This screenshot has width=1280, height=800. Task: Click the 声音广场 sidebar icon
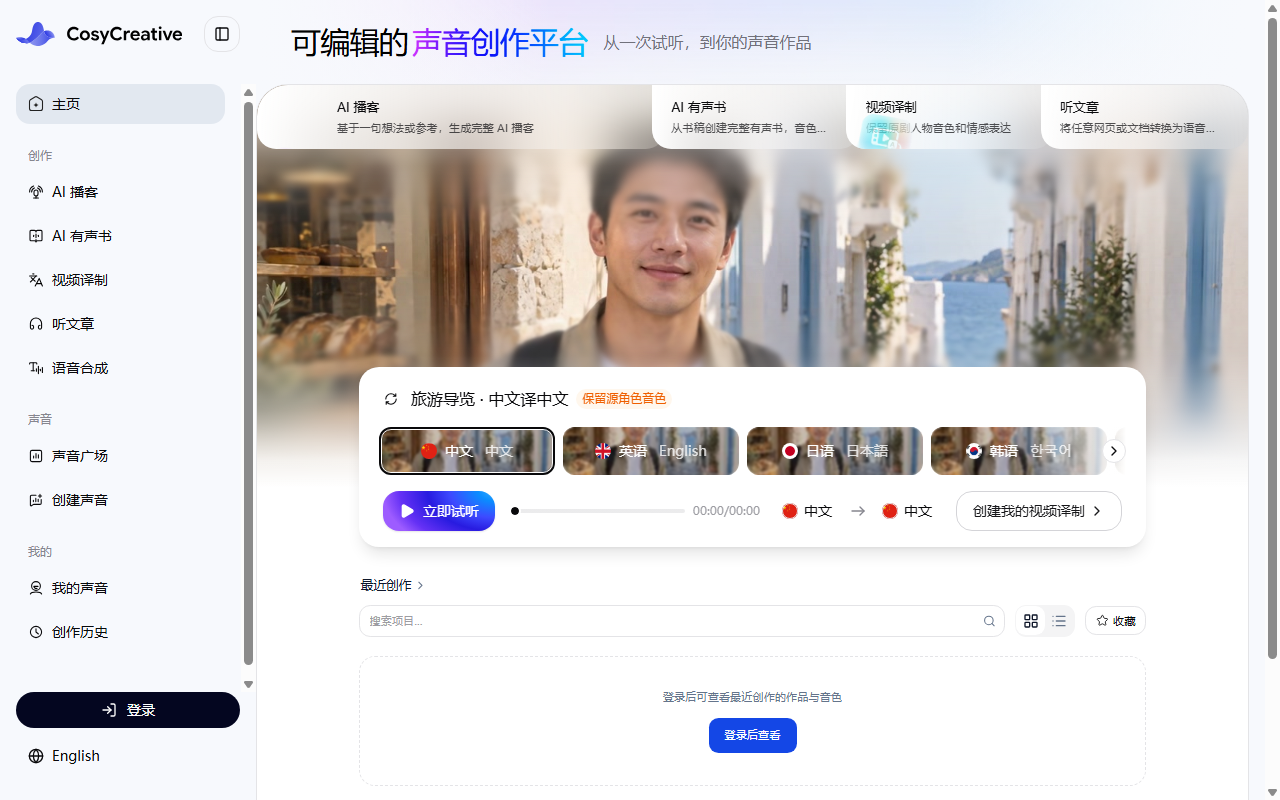click(36, 456)
